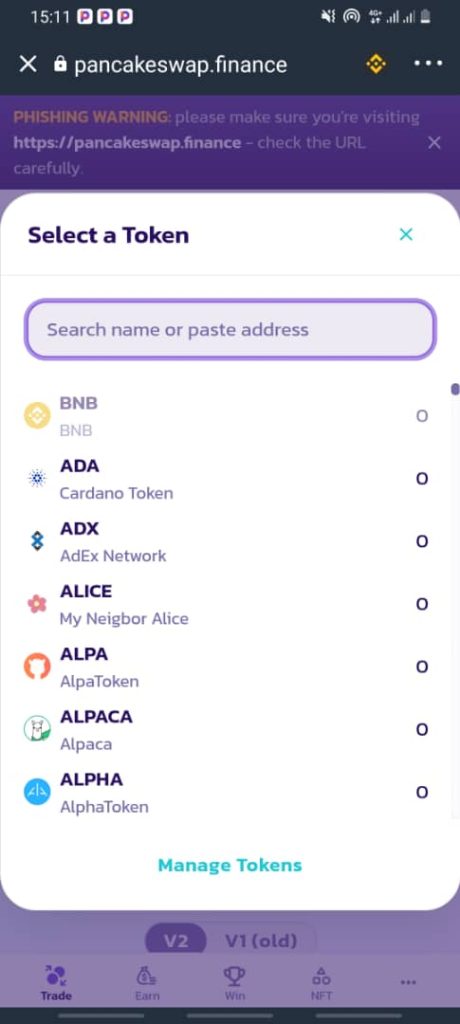
Task: Open the NFT section
Action: point(321,984)
